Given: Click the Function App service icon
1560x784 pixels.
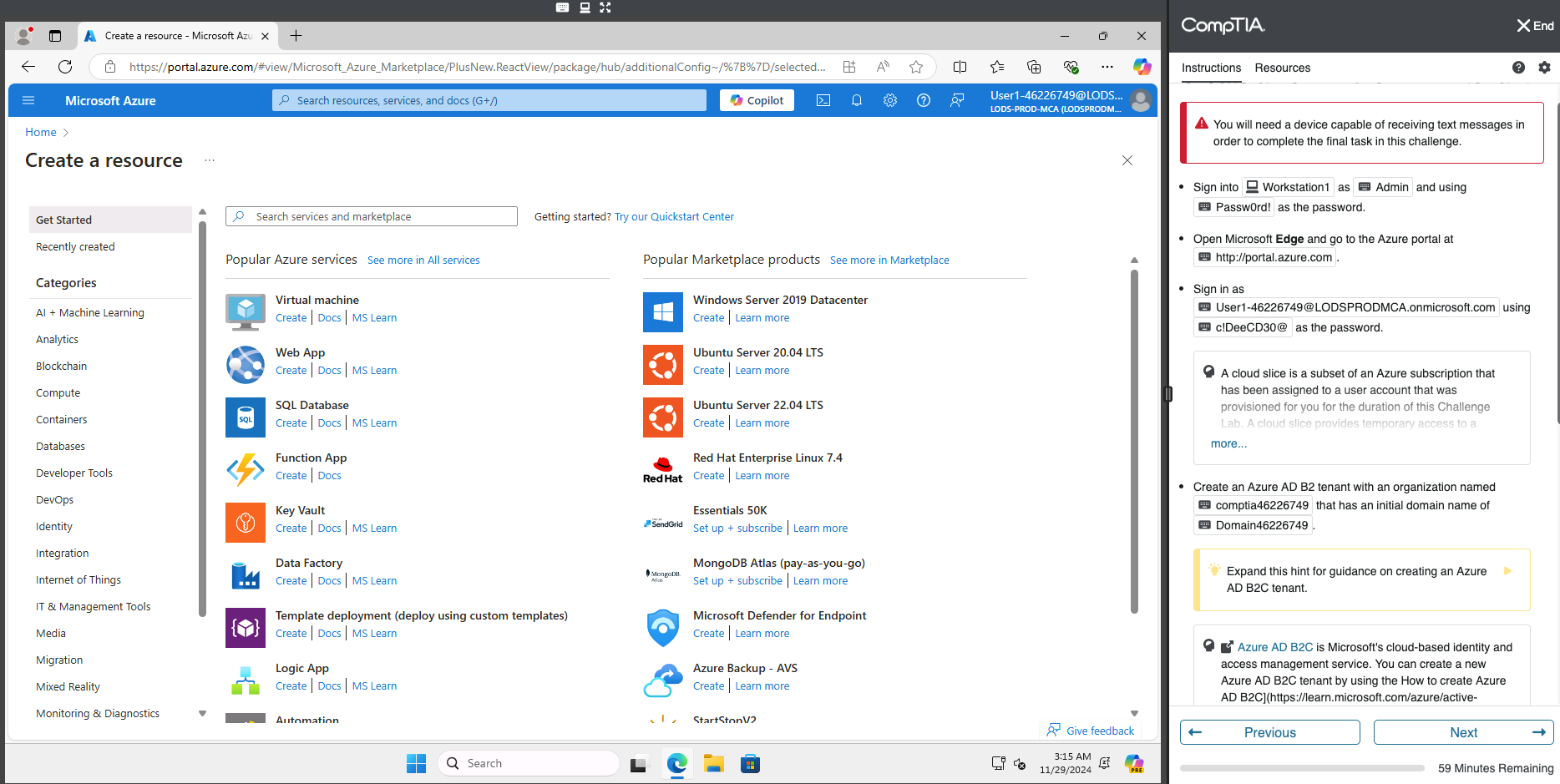Looking at the screenshot, I should 246,470.
